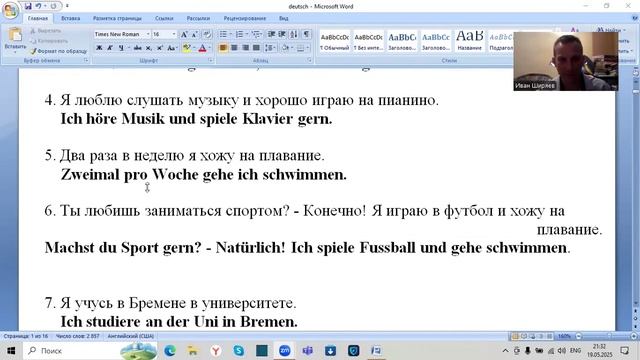Click Иван Ширяев video thumbnail
The height and width of the screenshot is (360, 640).
(x=566, y=61)
